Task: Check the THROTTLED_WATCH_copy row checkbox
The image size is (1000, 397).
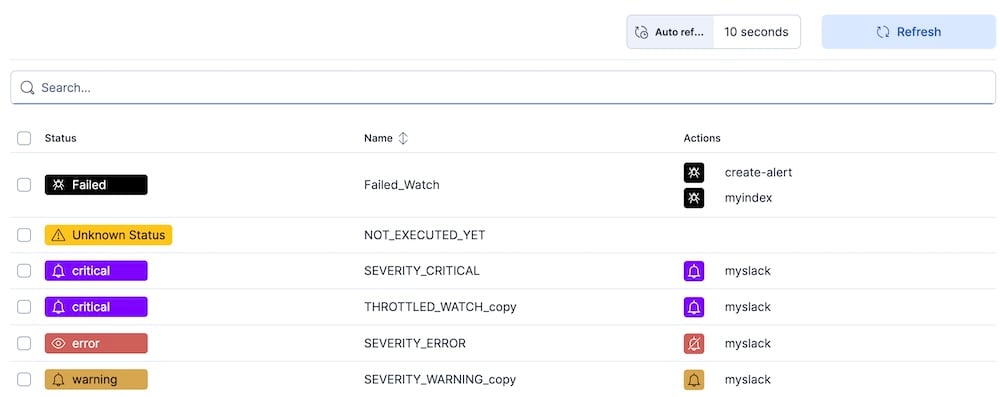Action: point(24,307)
